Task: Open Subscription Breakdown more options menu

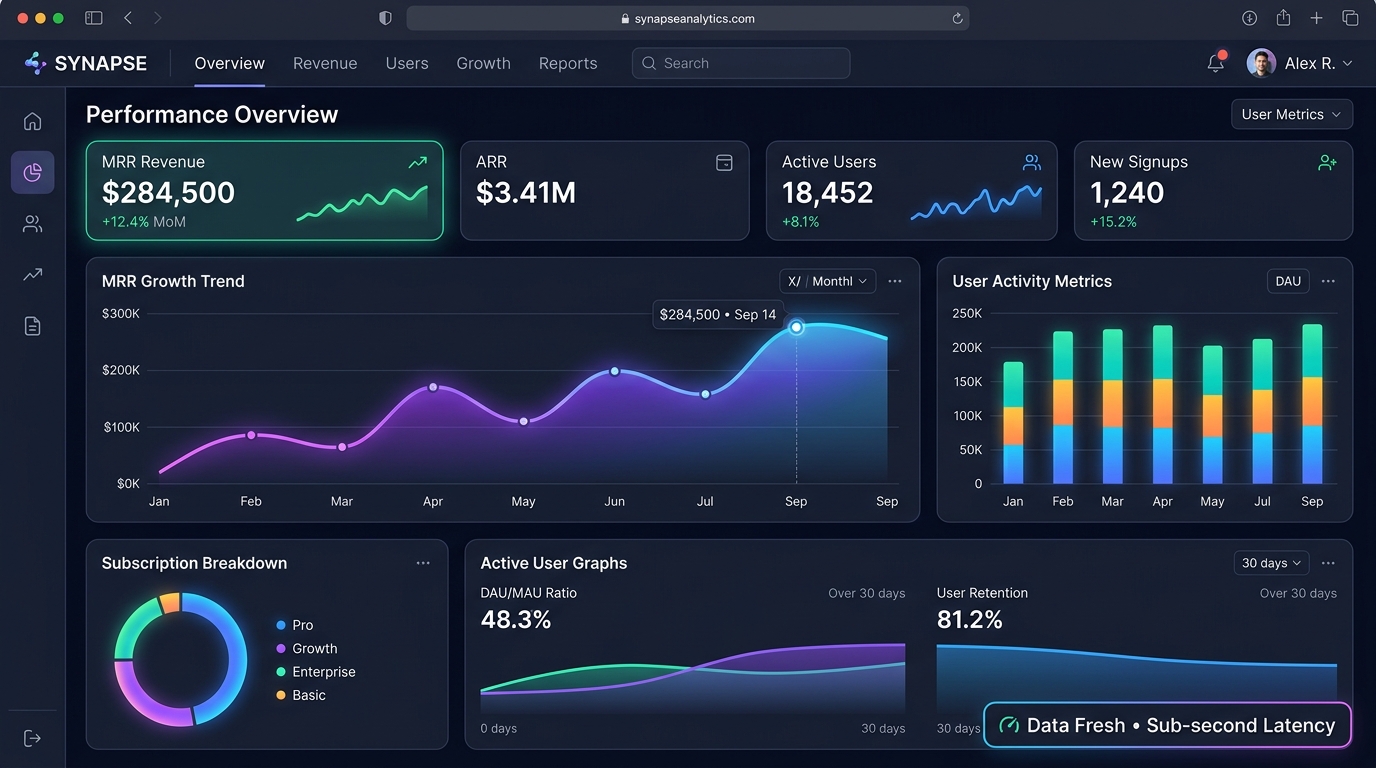Action: click(423, 563)
